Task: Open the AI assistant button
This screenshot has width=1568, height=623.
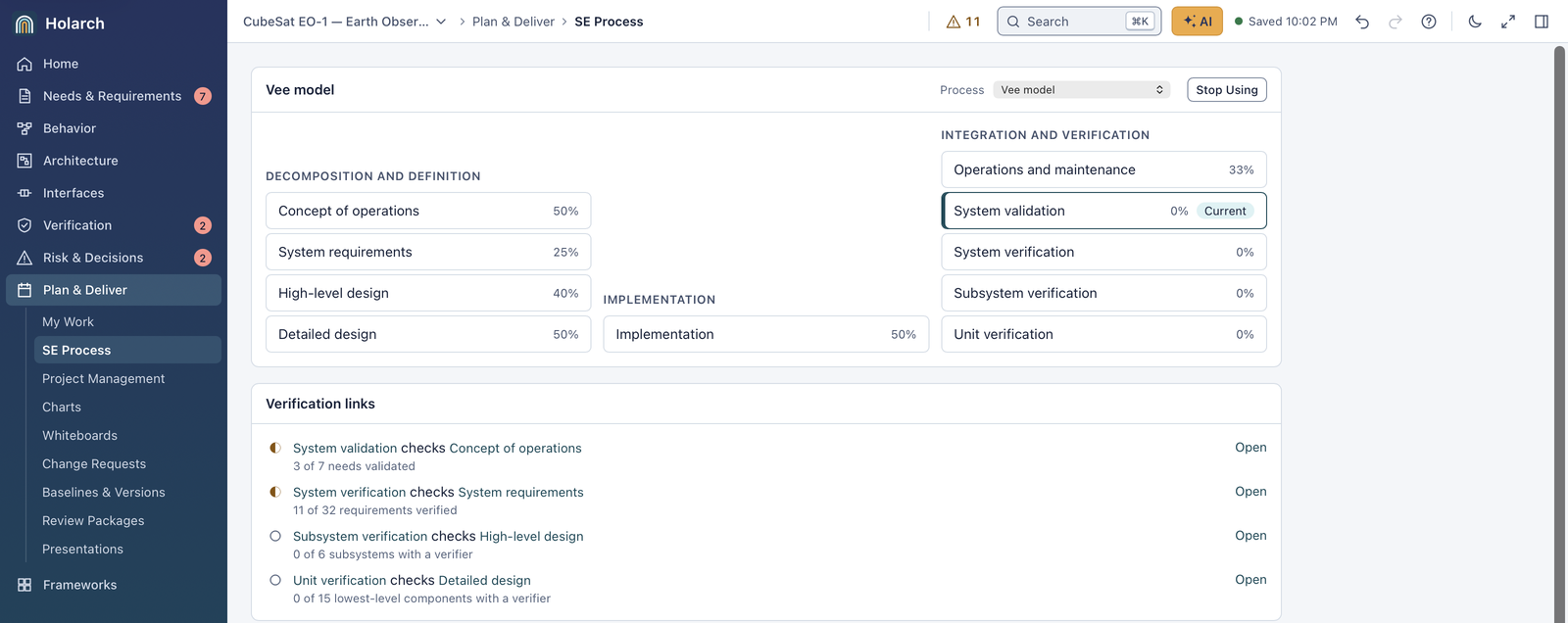Action: [1197, 22]
